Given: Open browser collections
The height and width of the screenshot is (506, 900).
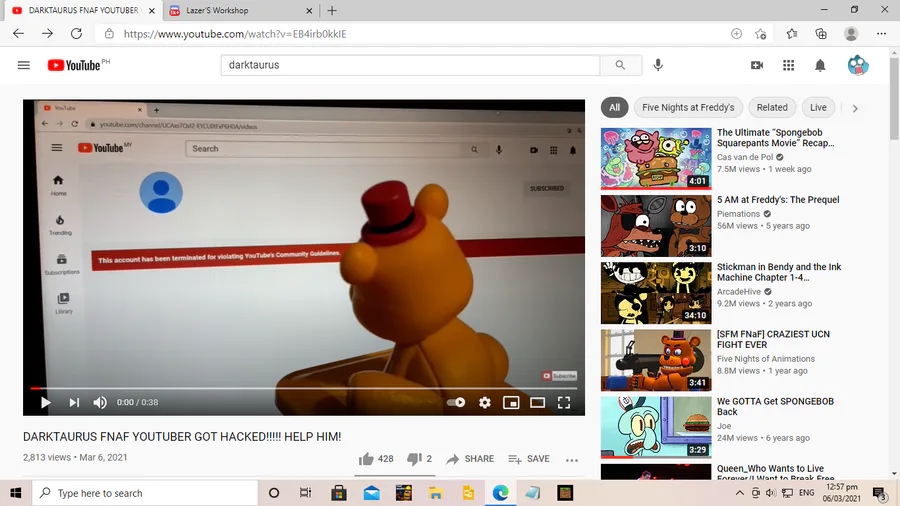Looking at the screenshot, I should coord(821,34).
